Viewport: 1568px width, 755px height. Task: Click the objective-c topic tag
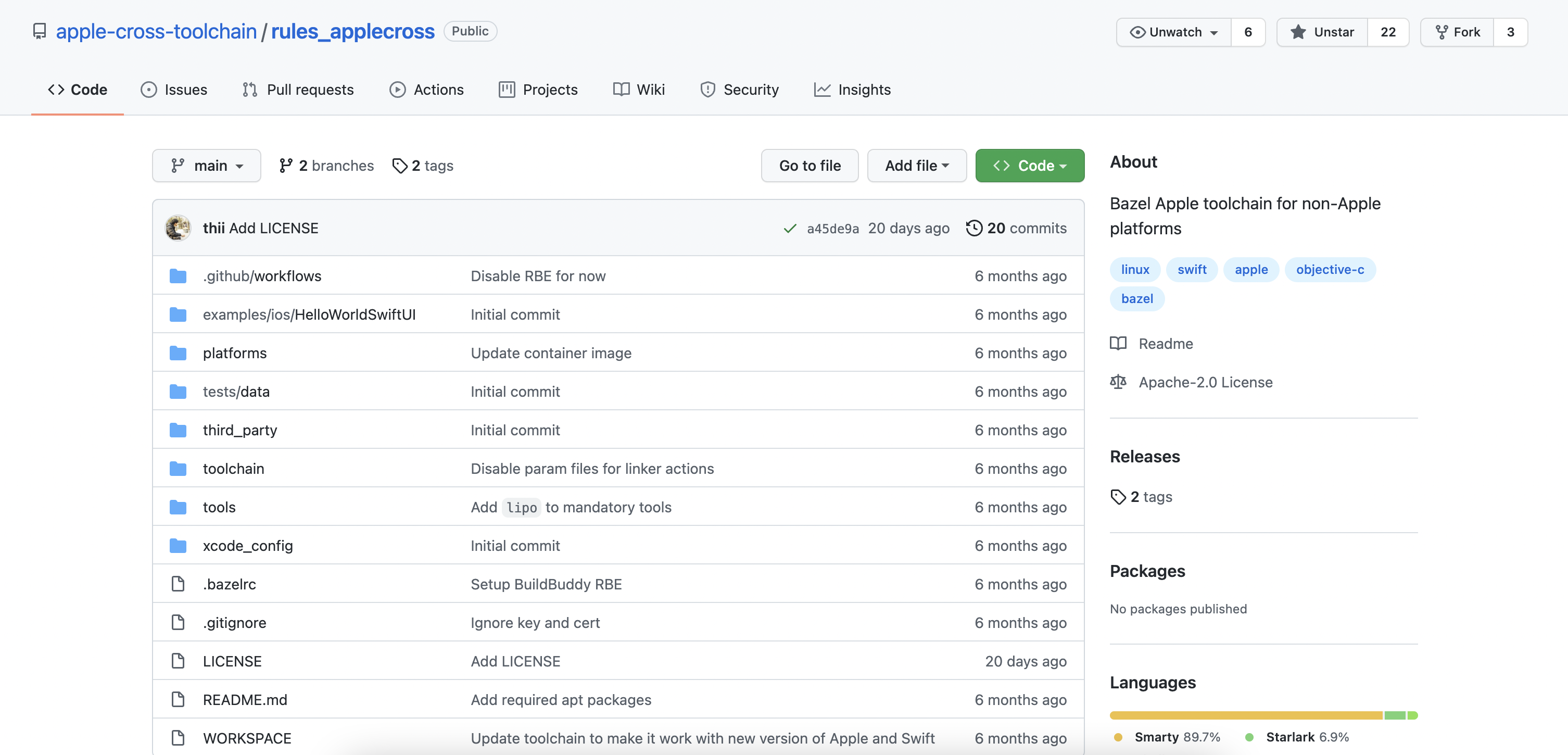pos(1330,270)
